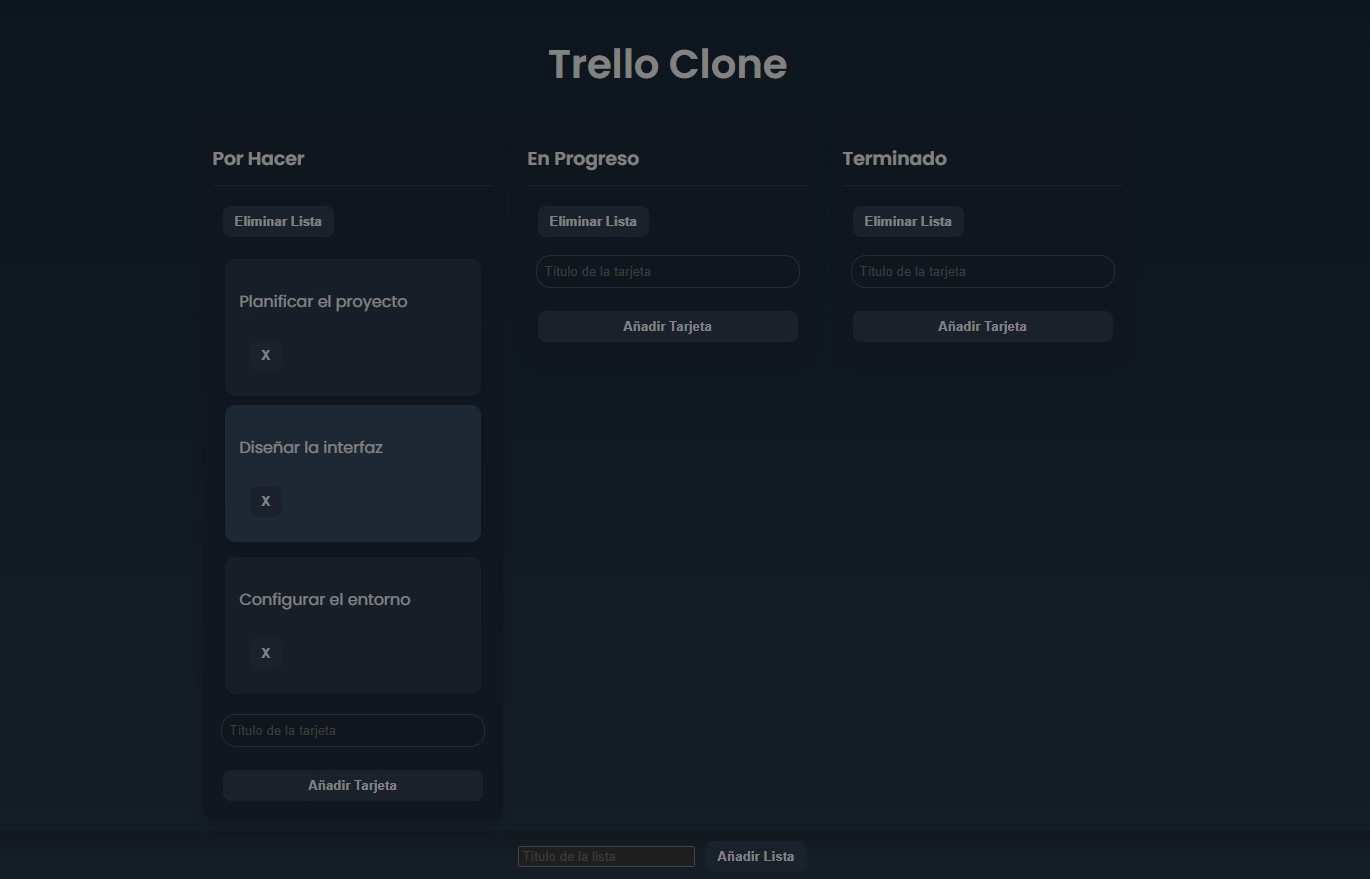Click the 'Por Hacer' list header
The height and width of the screenshot is (879, 1370).
pos(258,158)
